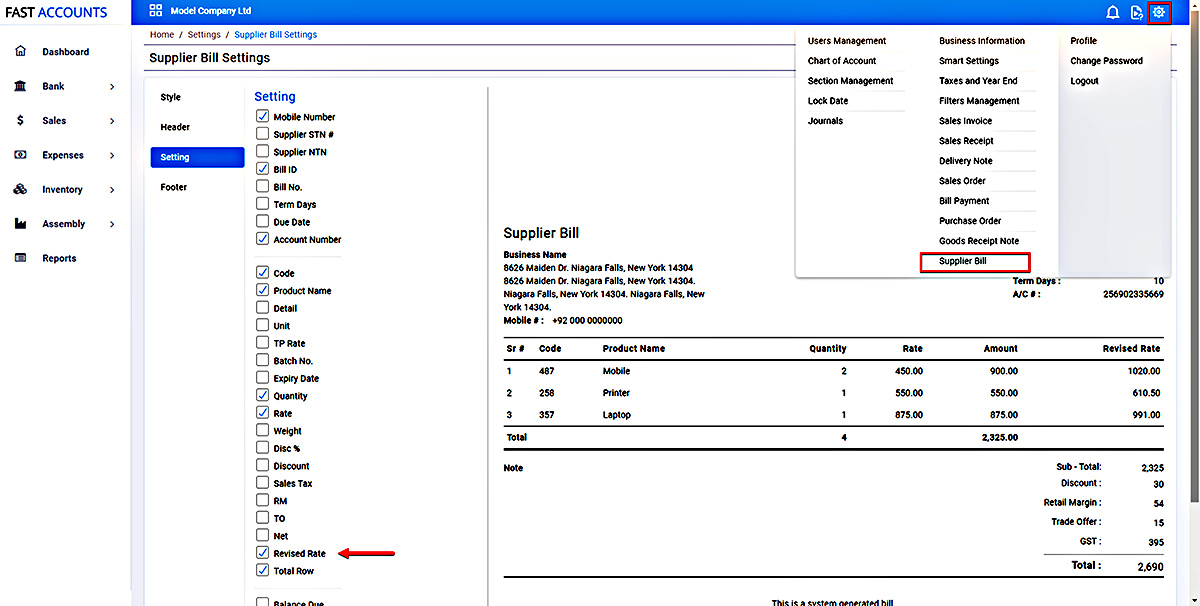Click the Settings breadcrumb link
1200x606 pixels.
(x=204, y=34)
